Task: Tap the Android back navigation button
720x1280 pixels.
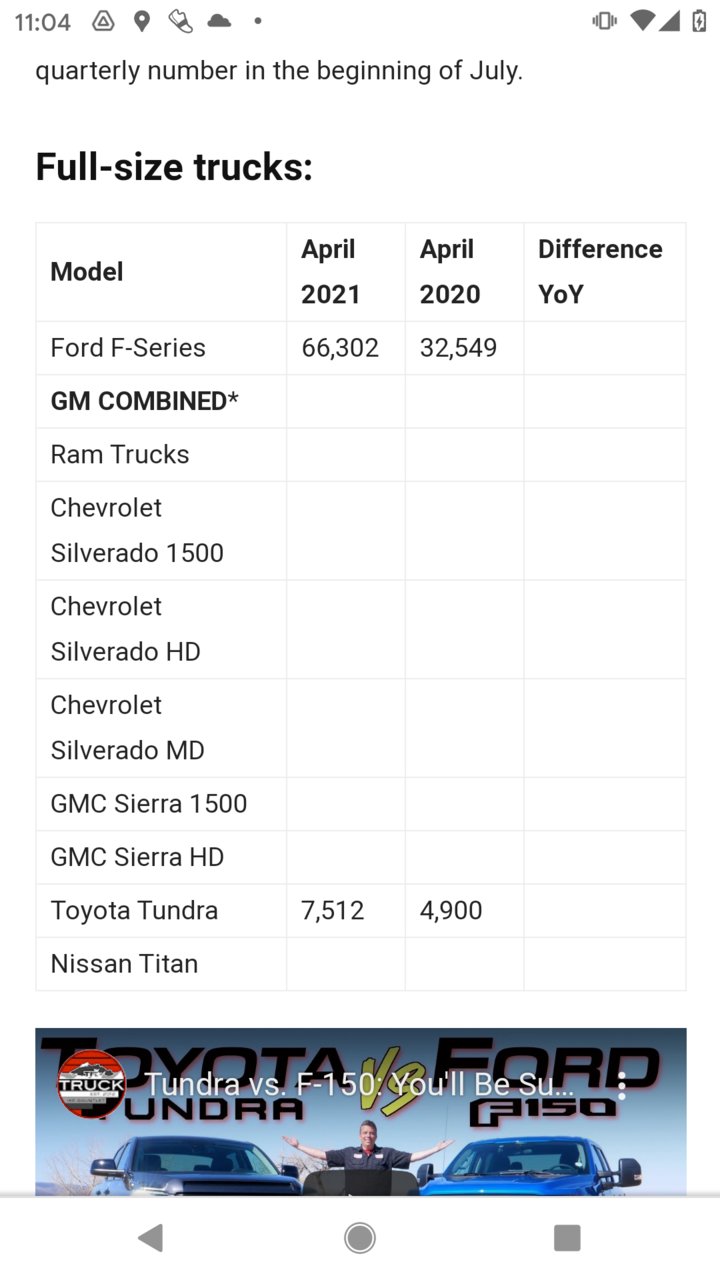Action: point(151,1238)
